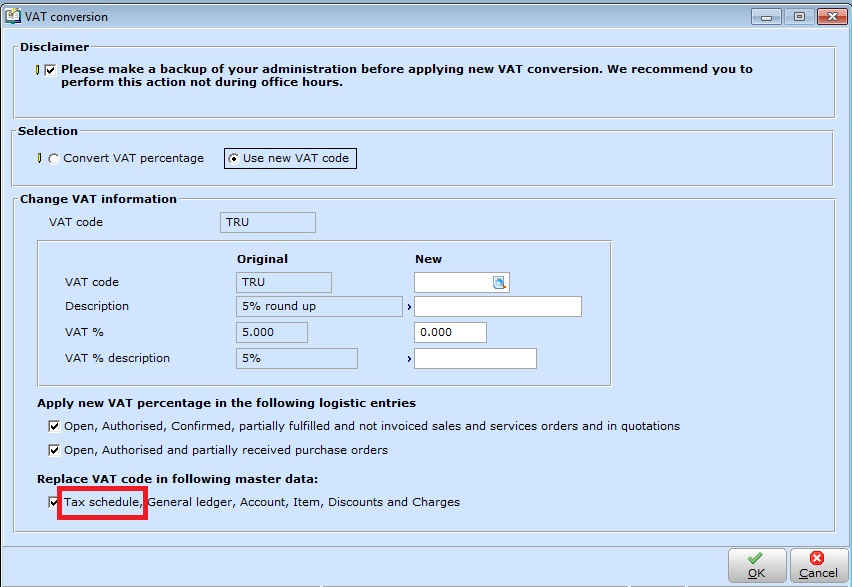The width and height of the screenshot is (852, 587).
Task: Open the New VAT code lookup browser
Action: click(500, 283)
